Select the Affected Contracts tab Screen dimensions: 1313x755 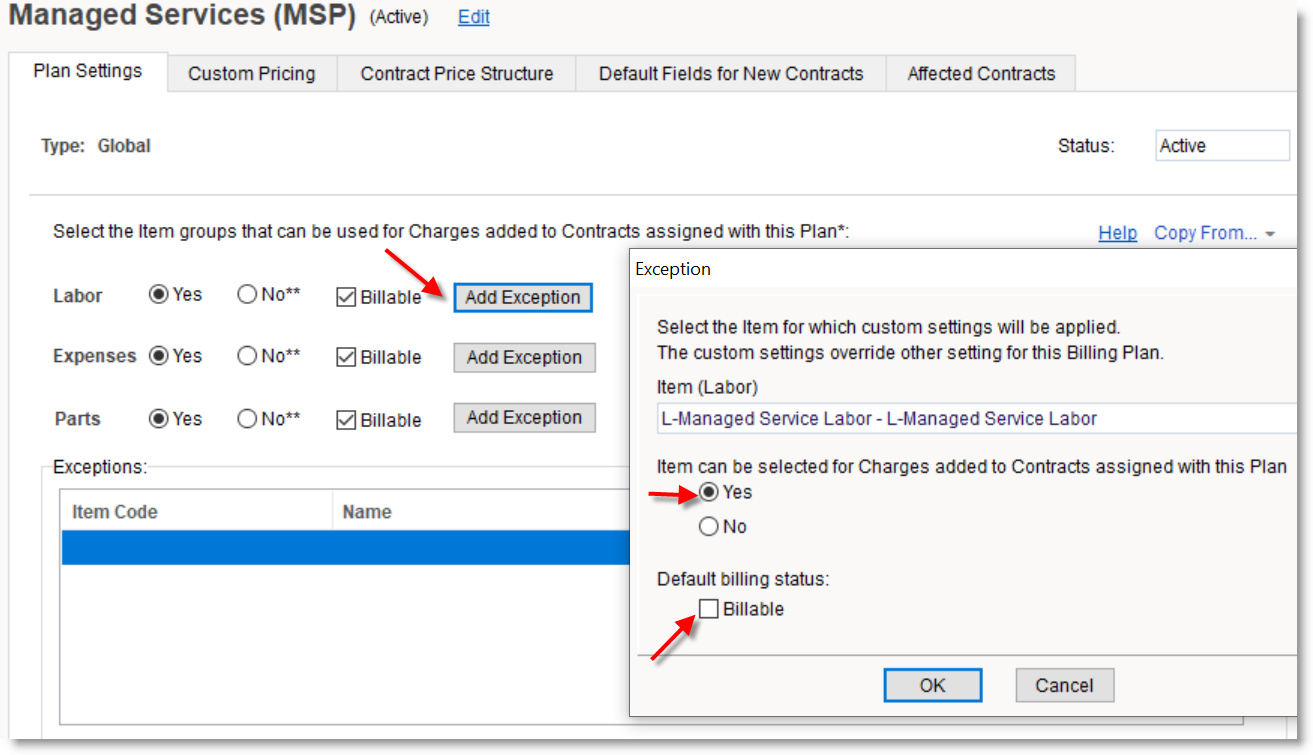click(980, 73)
